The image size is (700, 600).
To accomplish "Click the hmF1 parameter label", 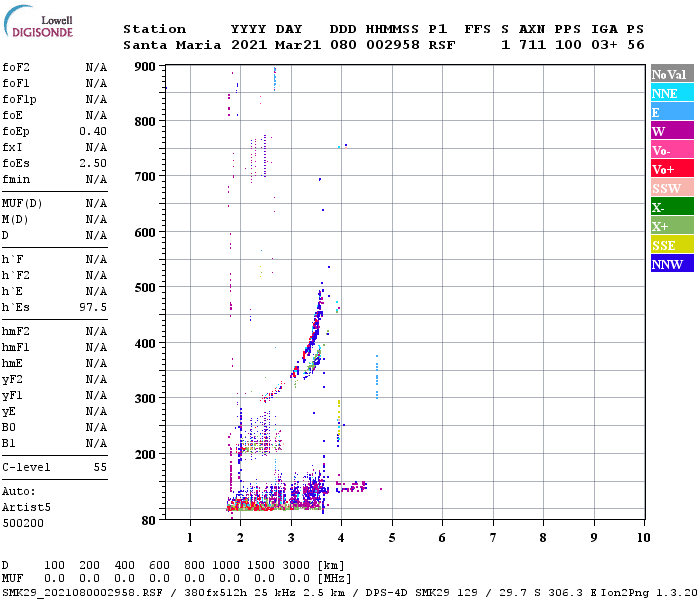I will [16, 348].
